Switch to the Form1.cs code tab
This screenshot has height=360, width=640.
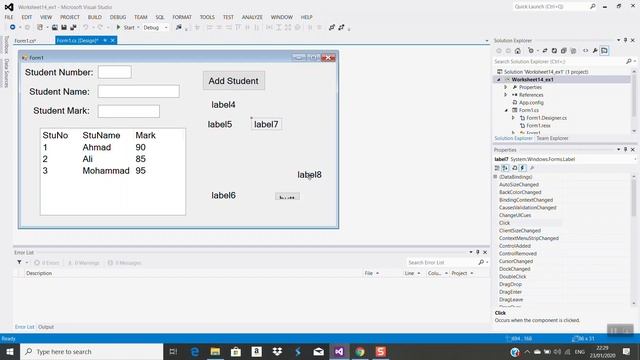coord(25,40)
